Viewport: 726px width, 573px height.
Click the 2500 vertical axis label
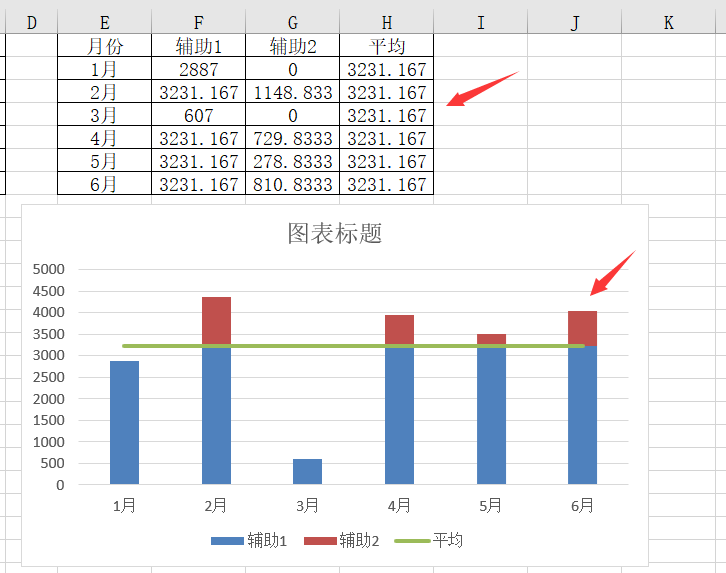pyautogui.click(x=49, y=377)
